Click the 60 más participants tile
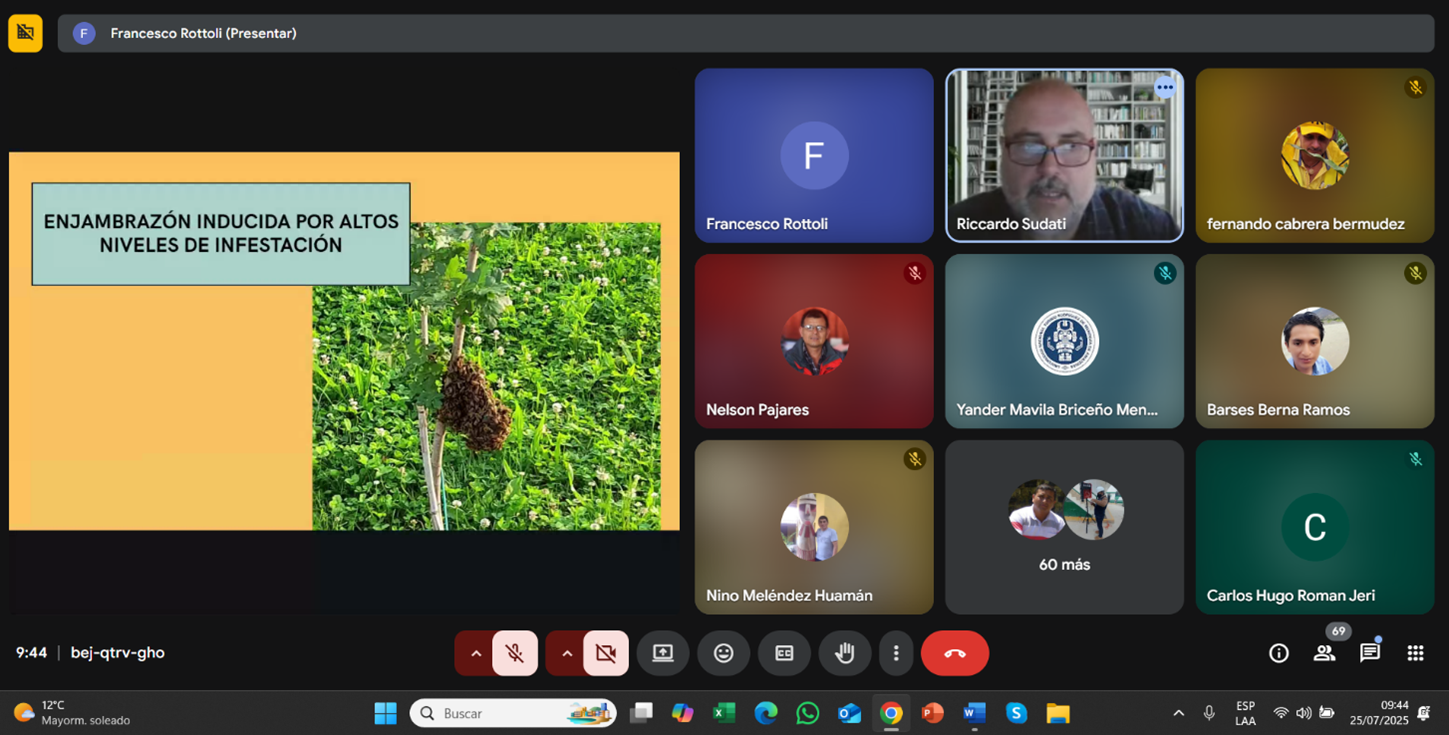 pyautogui.click(x=1064, y=527)
